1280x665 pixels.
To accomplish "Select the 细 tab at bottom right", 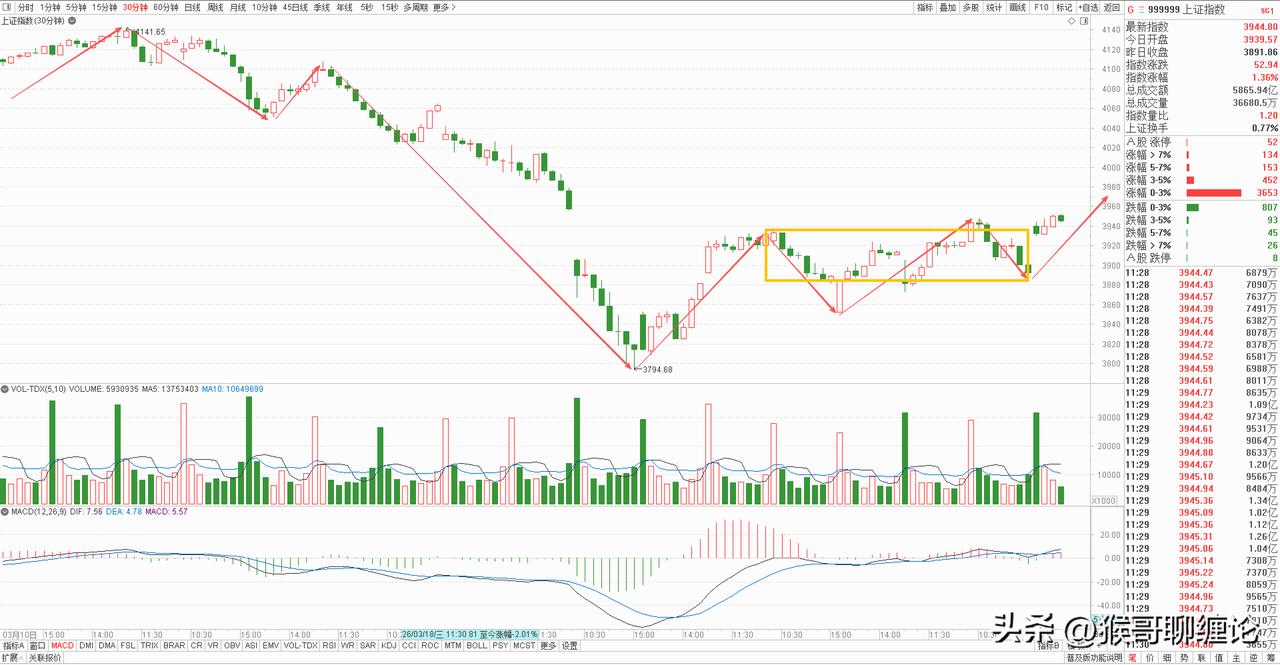I will [x=1167, y=658].
